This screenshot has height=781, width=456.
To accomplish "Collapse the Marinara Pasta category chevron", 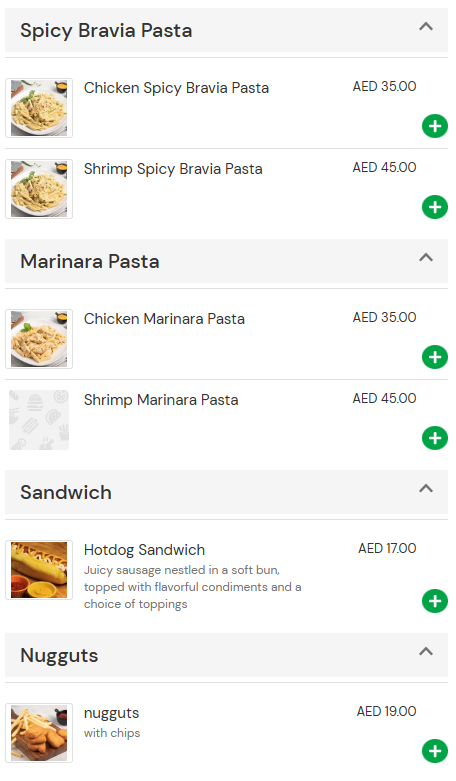I will coord(426,258).
